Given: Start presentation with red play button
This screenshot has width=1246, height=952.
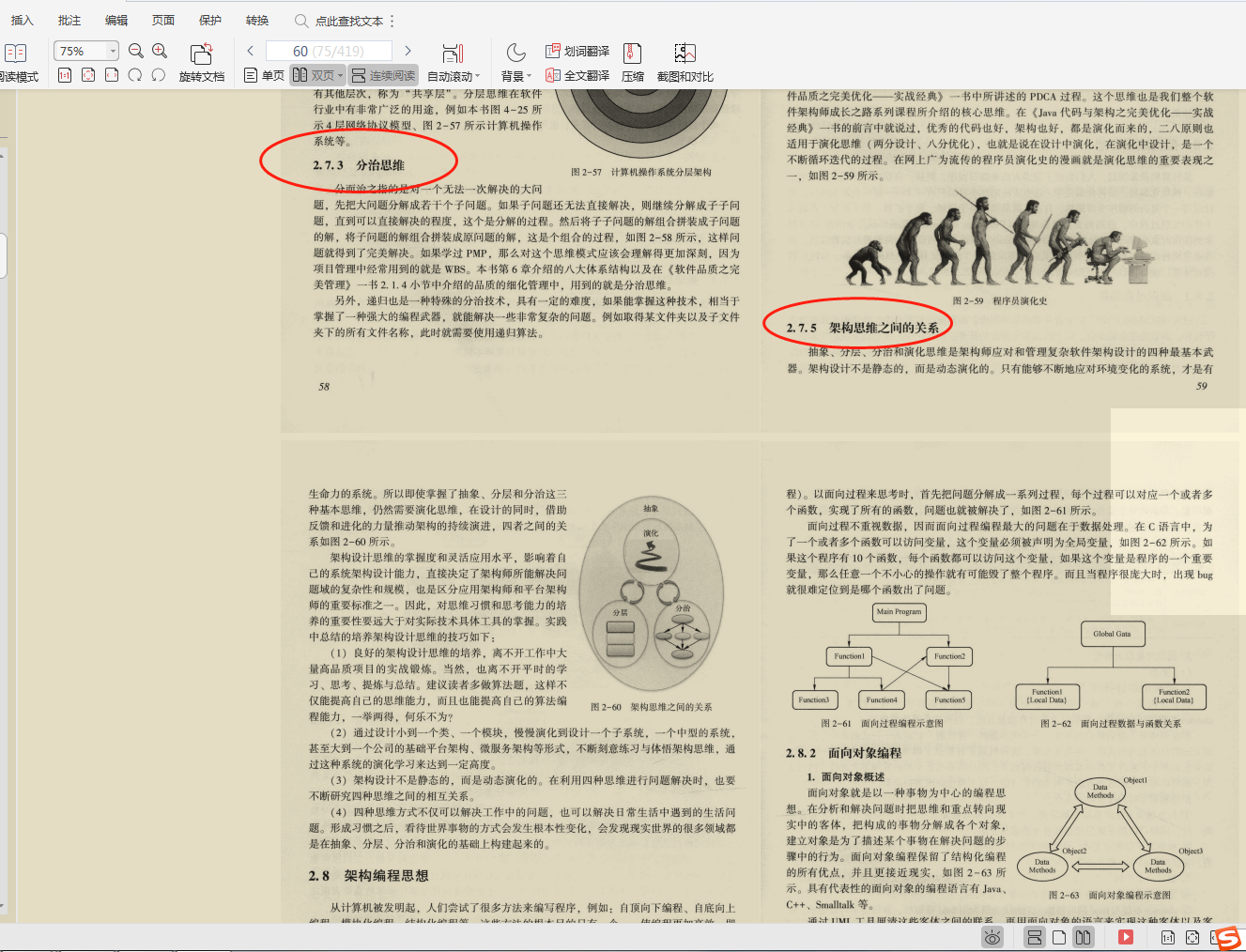Looking at the screenshot, I should click(1126, 937).
